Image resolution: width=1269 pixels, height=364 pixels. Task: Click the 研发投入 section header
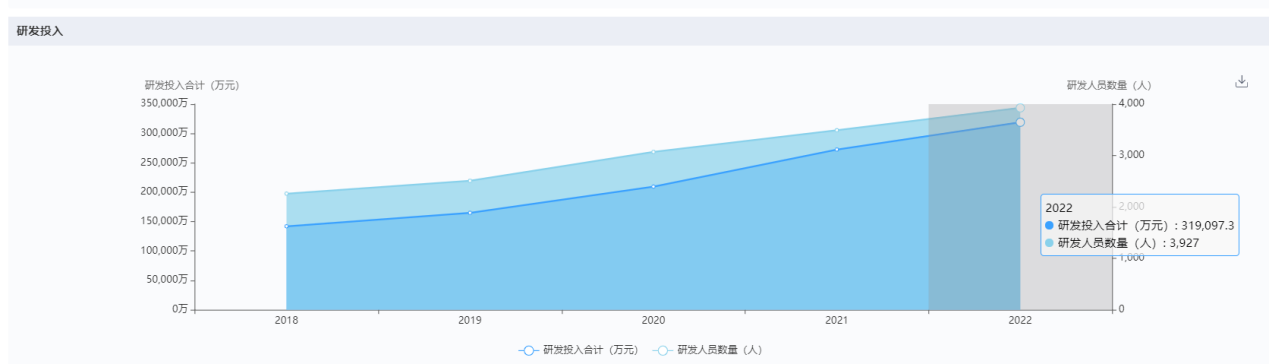click(x=40, y=31)
